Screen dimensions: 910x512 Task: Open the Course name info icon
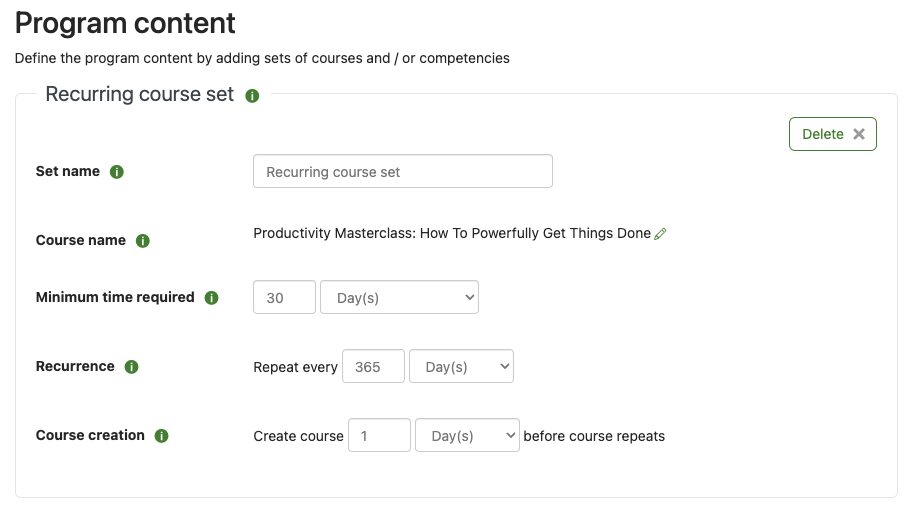tap(143, 241)
